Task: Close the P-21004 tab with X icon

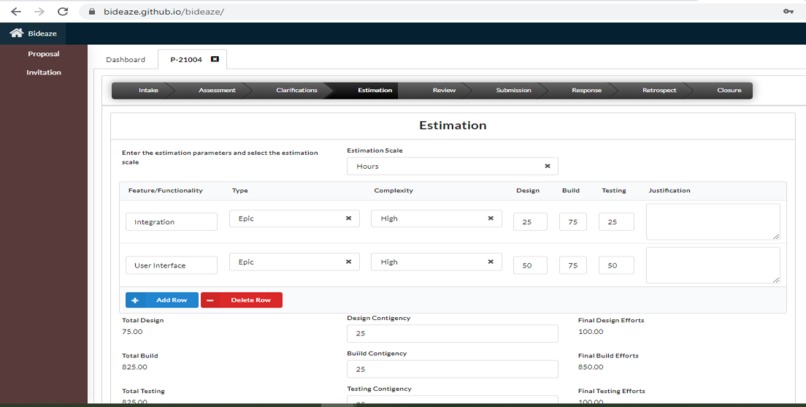Action: [x=215, y=59]
